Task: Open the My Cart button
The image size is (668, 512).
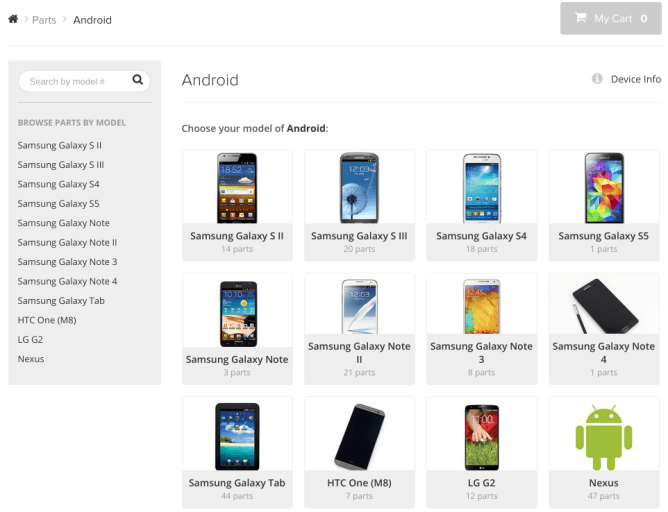Action: click(611, 19)
